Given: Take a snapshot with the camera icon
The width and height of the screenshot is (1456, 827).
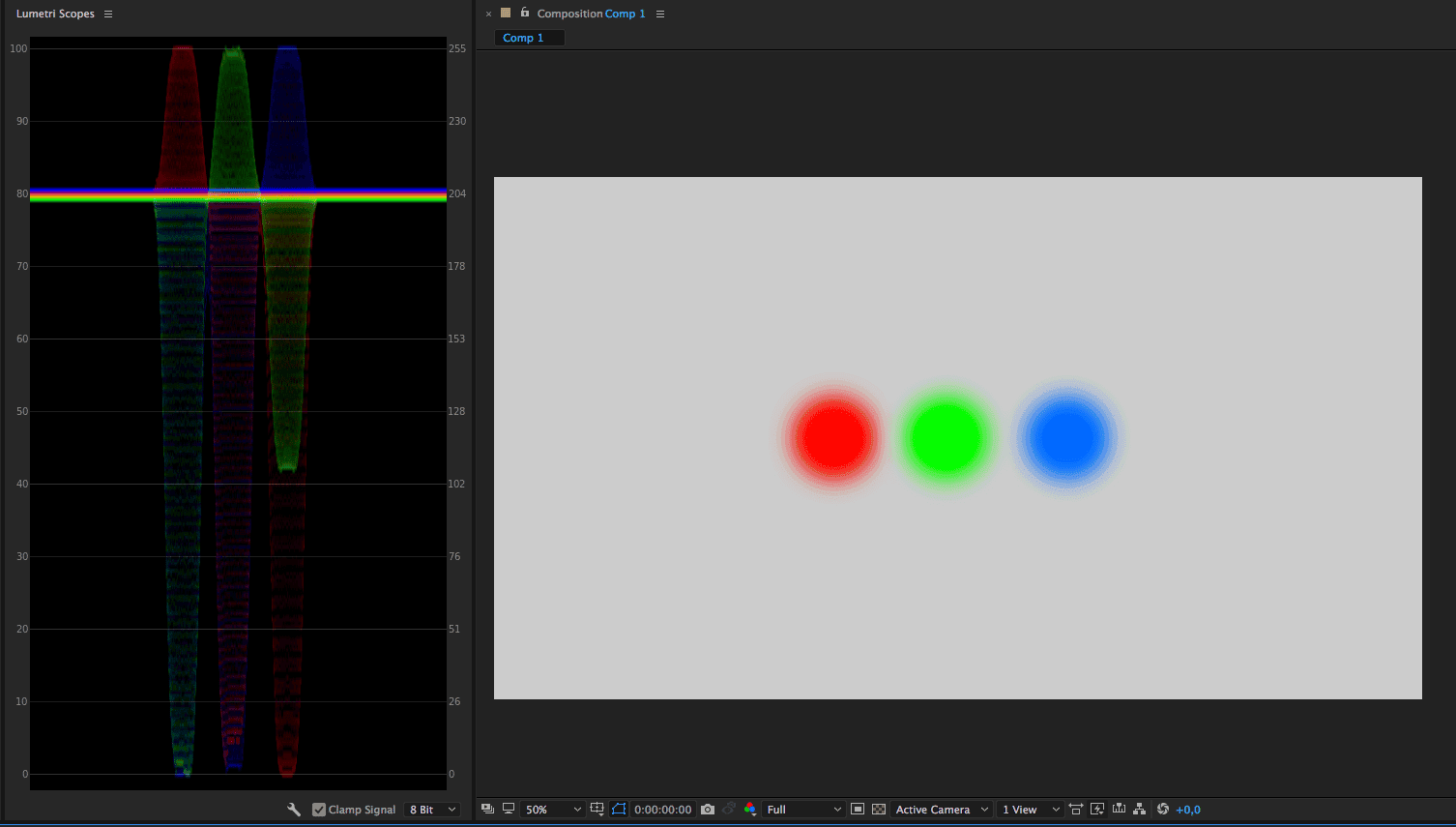Looking at the screenshot, I should point(708,810).
